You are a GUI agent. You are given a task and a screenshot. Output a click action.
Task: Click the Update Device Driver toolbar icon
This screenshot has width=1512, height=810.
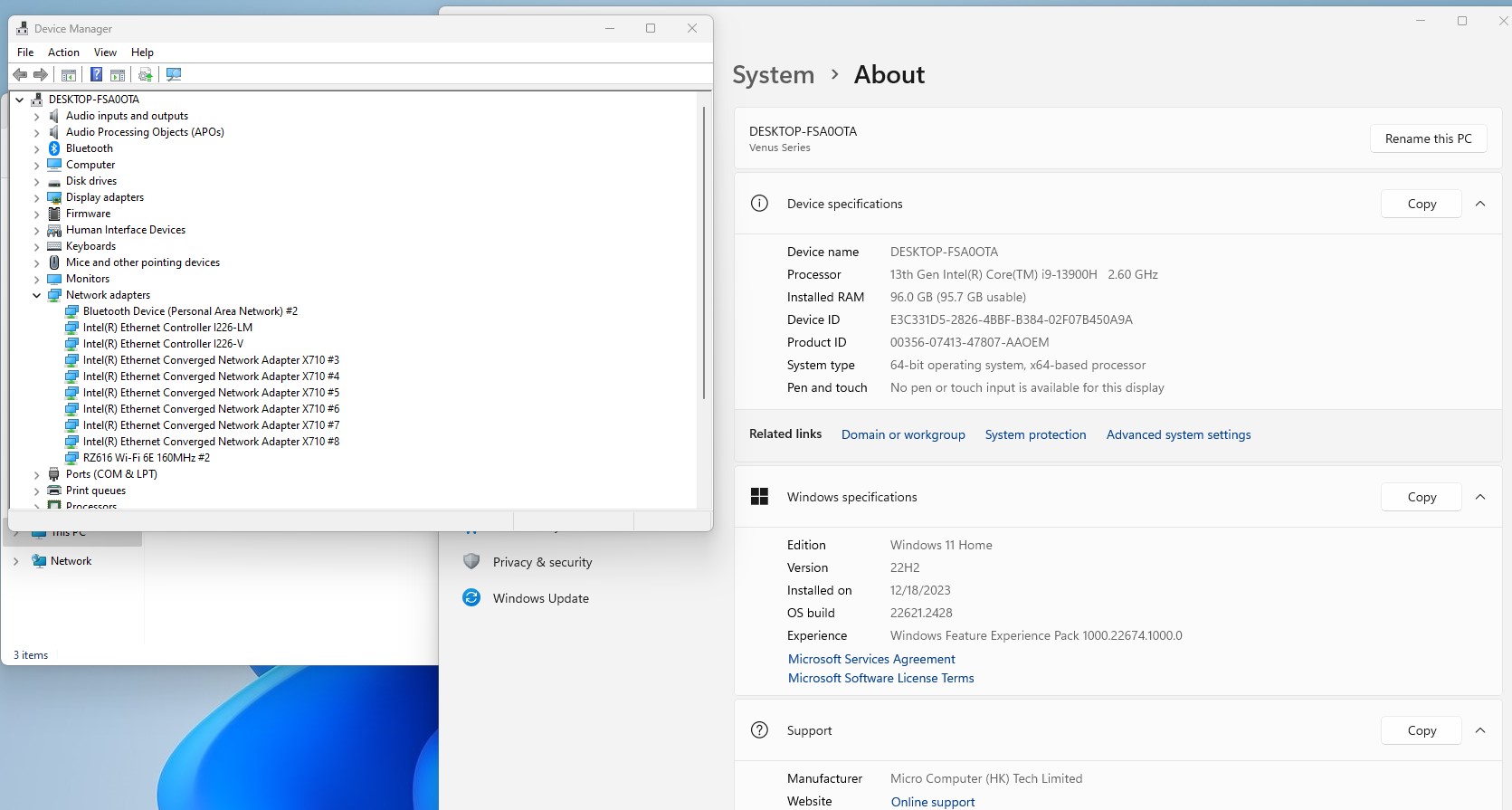pyautogui.click(x=145, y=75)
